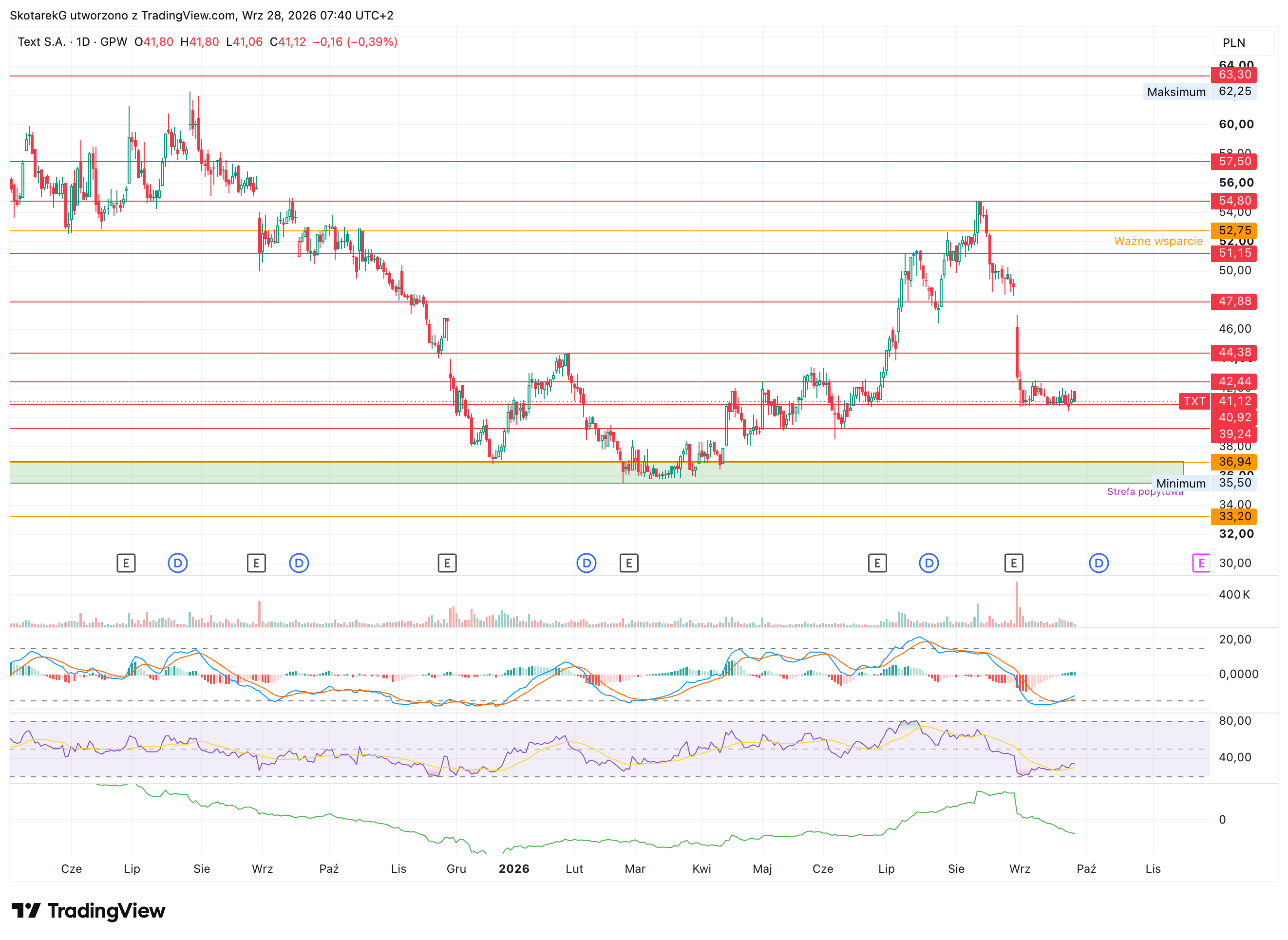The image size is (1288, 940).
Task: Select the orange 33,20 price level label
Action: pyautogui.click(x=1234, y=517)
